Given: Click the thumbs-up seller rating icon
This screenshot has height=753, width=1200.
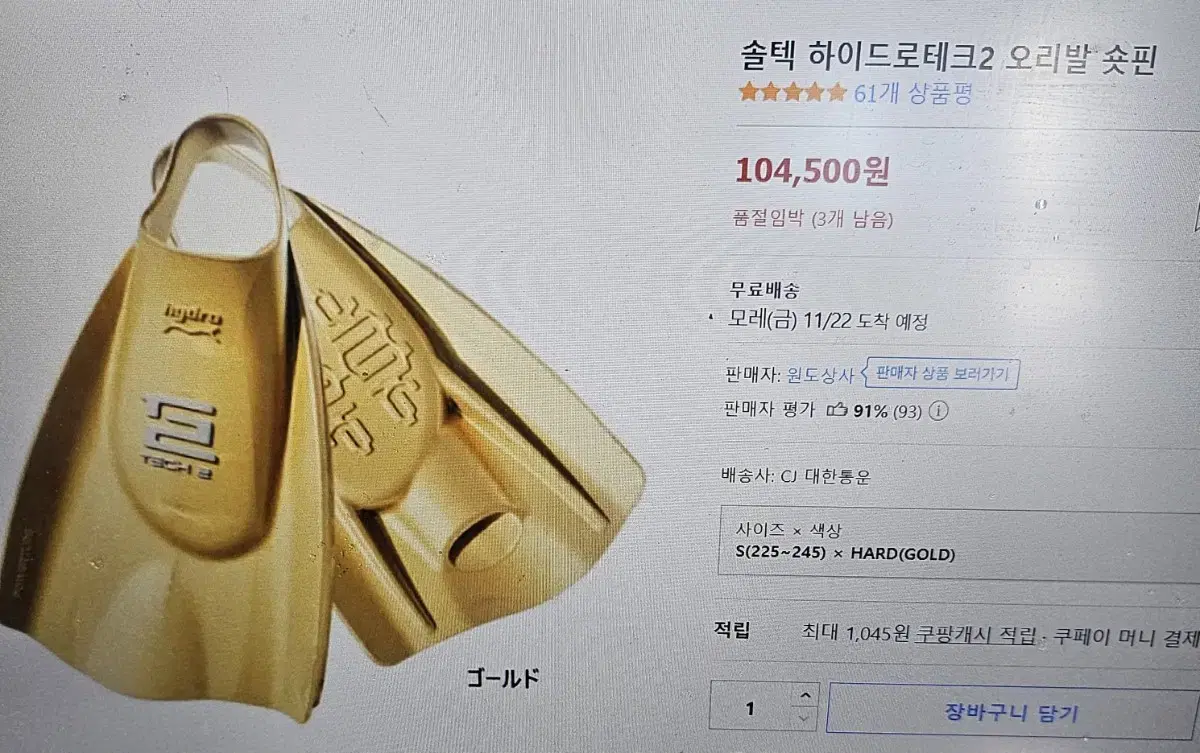Looking at the screenshot, I should tap(836, 409).
